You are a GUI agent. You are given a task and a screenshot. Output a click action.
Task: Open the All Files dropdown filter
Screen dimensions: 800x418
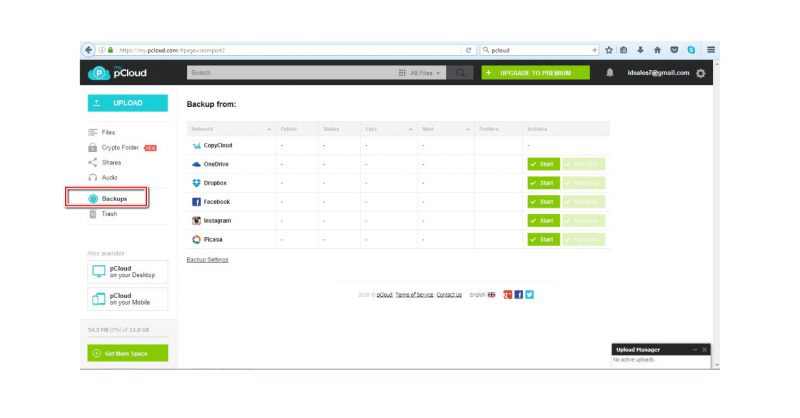tap(419, 73)
